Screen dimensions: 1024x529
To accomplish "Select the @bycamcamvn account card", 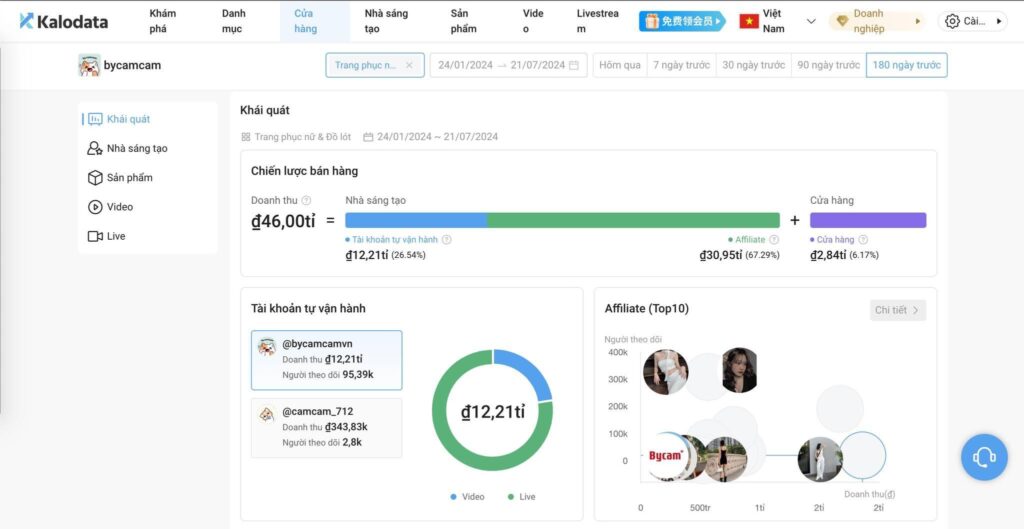I will (x=327, y=360).
